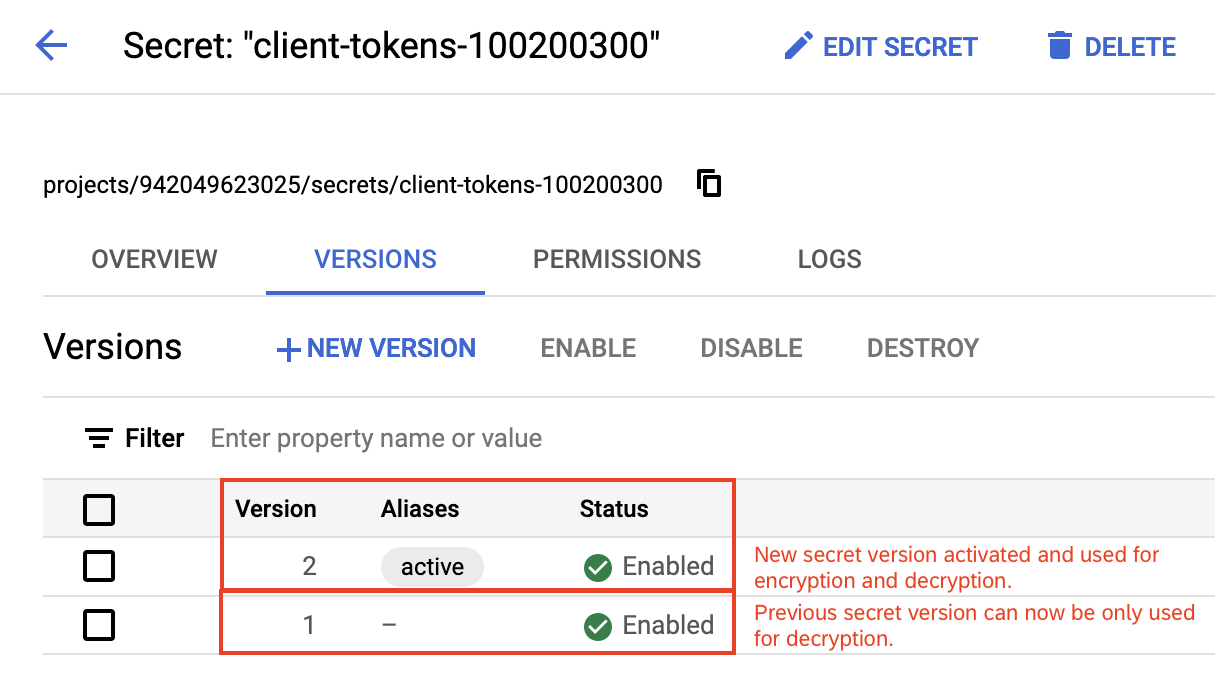Click the plus icon next to New Version

click(287, 348)
